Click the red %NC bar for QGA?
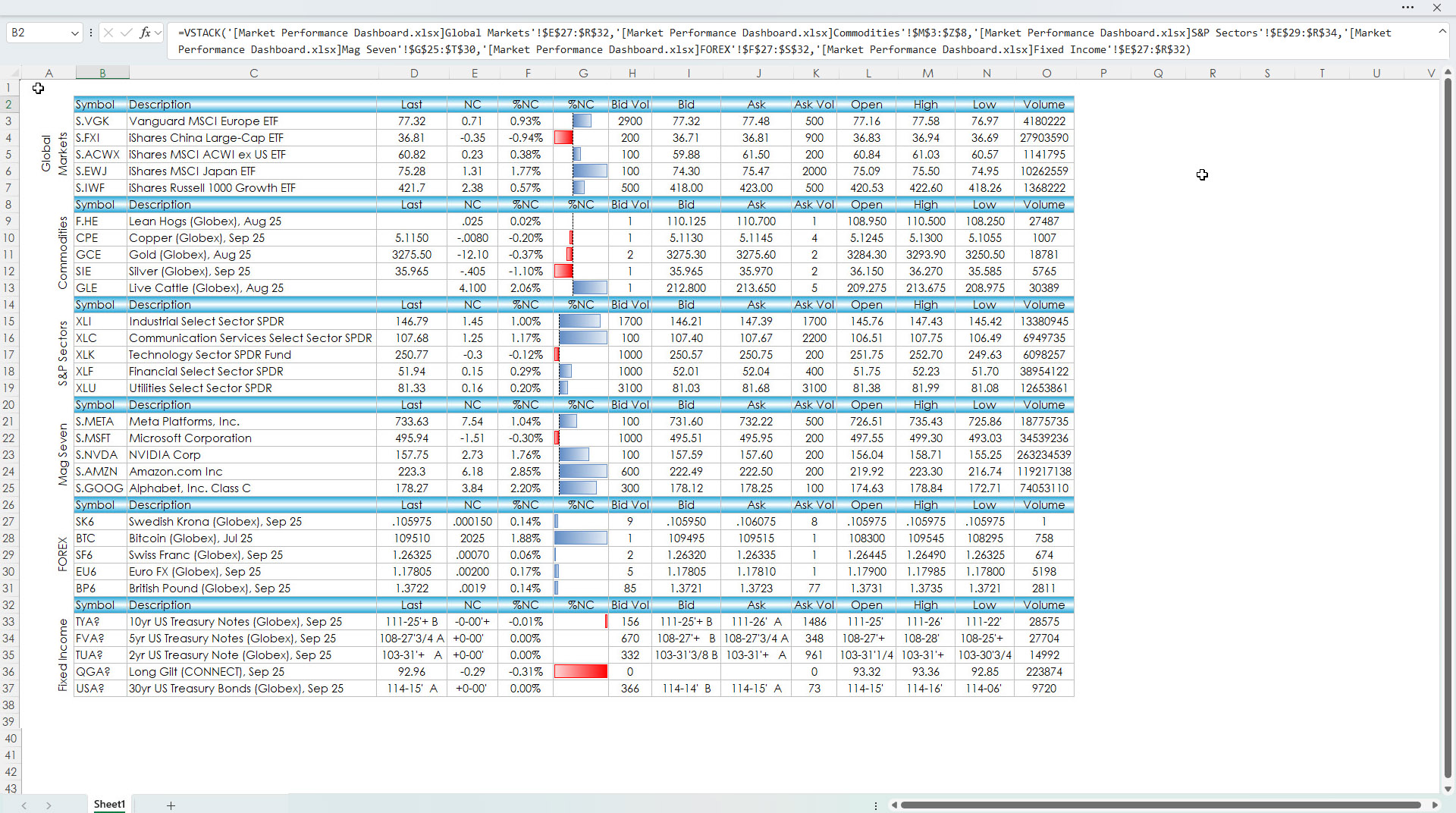Image resolution: width=1456 pixels, height=813 pixels. (581, 672)
